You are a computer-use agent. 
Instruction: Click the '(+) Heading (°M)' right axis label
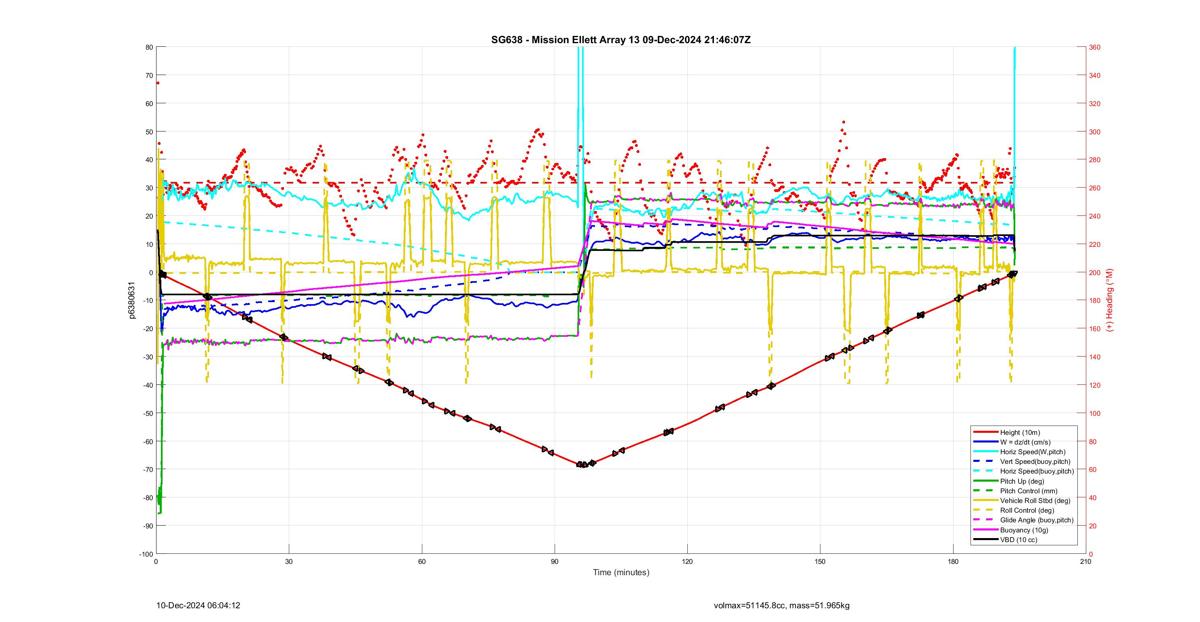coord(1109,300)
